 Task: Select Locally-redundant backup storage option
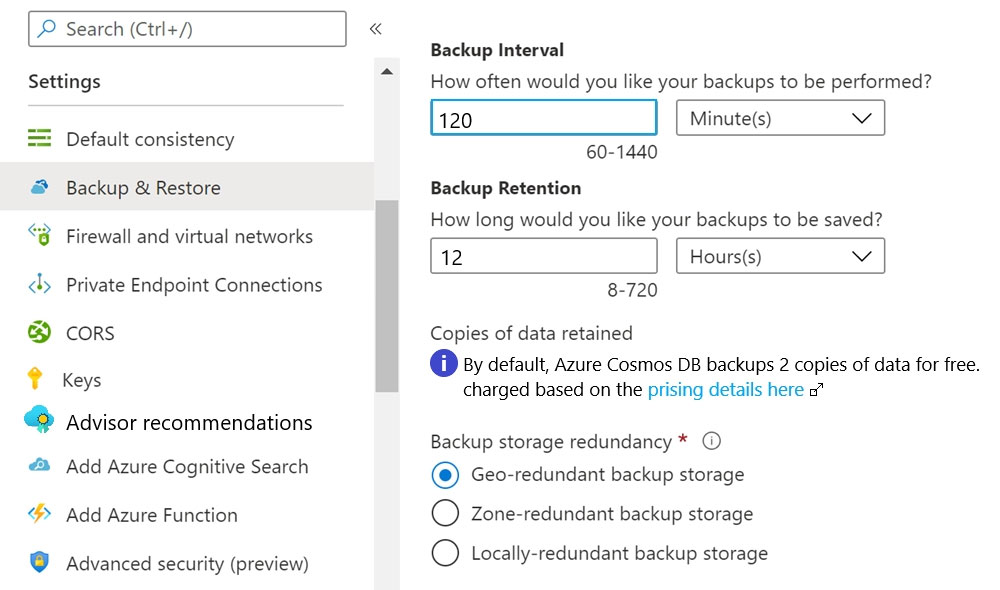click(x=445, y=553)
